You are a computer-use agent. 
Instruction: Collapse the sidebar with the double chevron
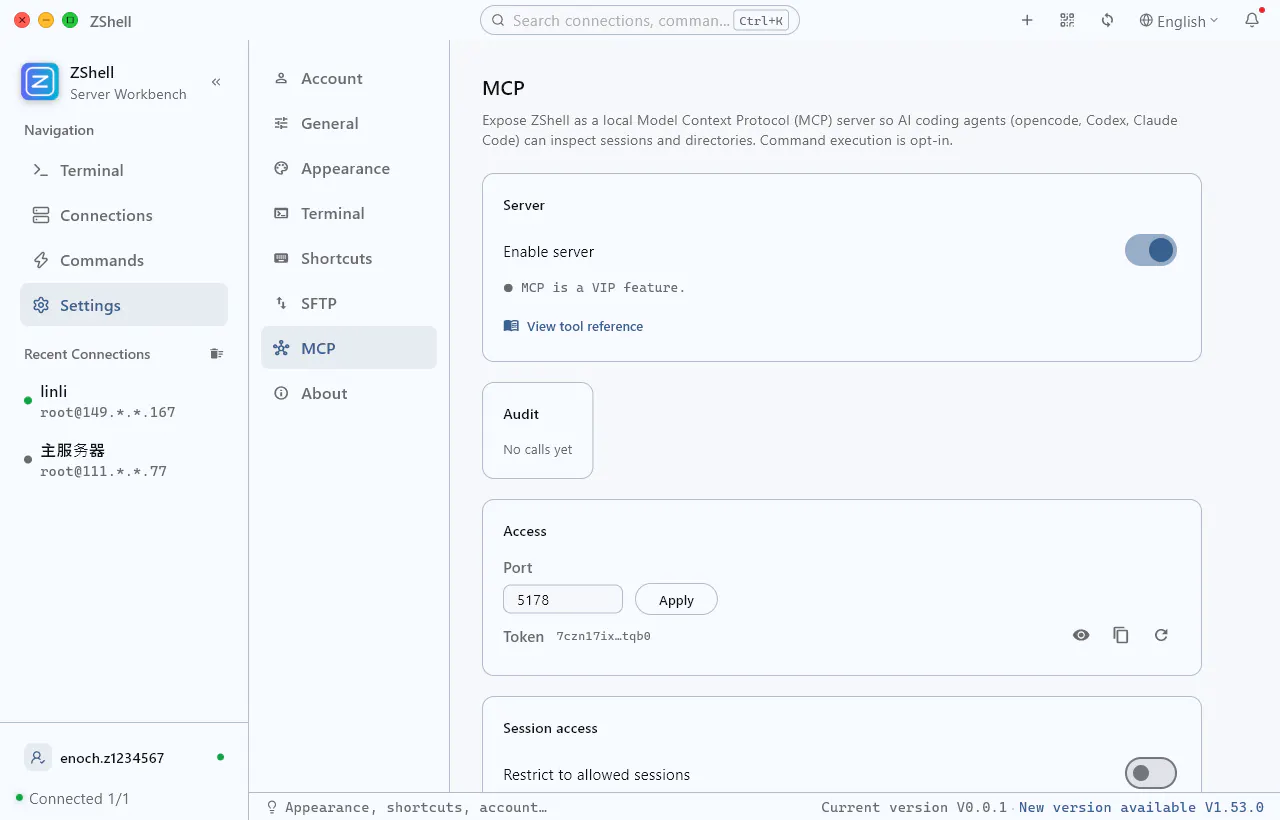tap(216, 82)
